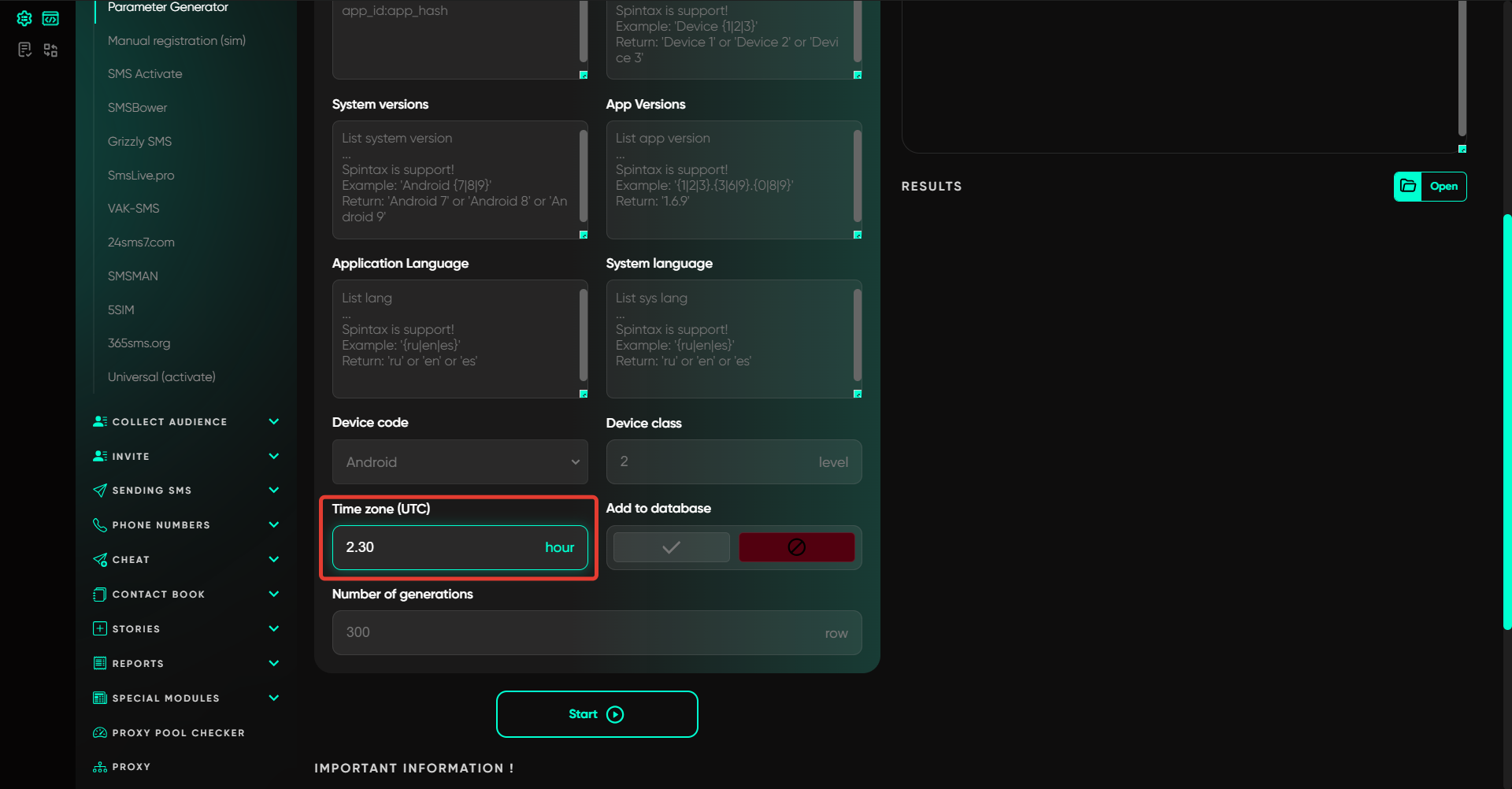Click the System versions textarea scrollbar
Screen dimensions: 1512x789
click(x=584, y=176)
